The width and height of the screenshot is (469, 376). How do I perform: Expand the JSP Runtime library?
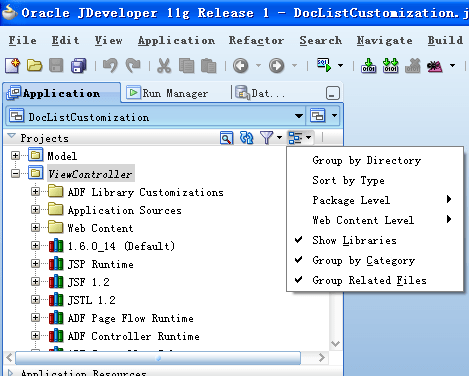click(x=35, y=264)
